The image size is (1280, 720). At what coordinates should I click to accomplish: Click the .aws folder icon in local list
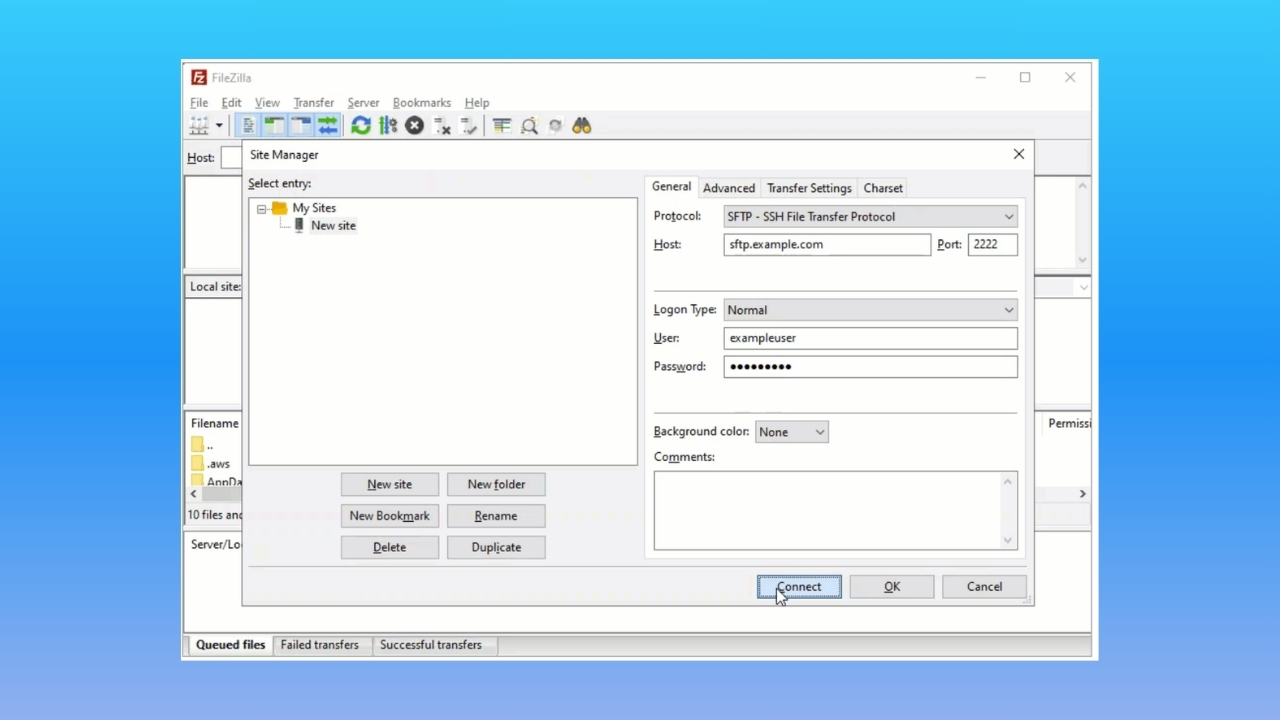coord(197,464)
